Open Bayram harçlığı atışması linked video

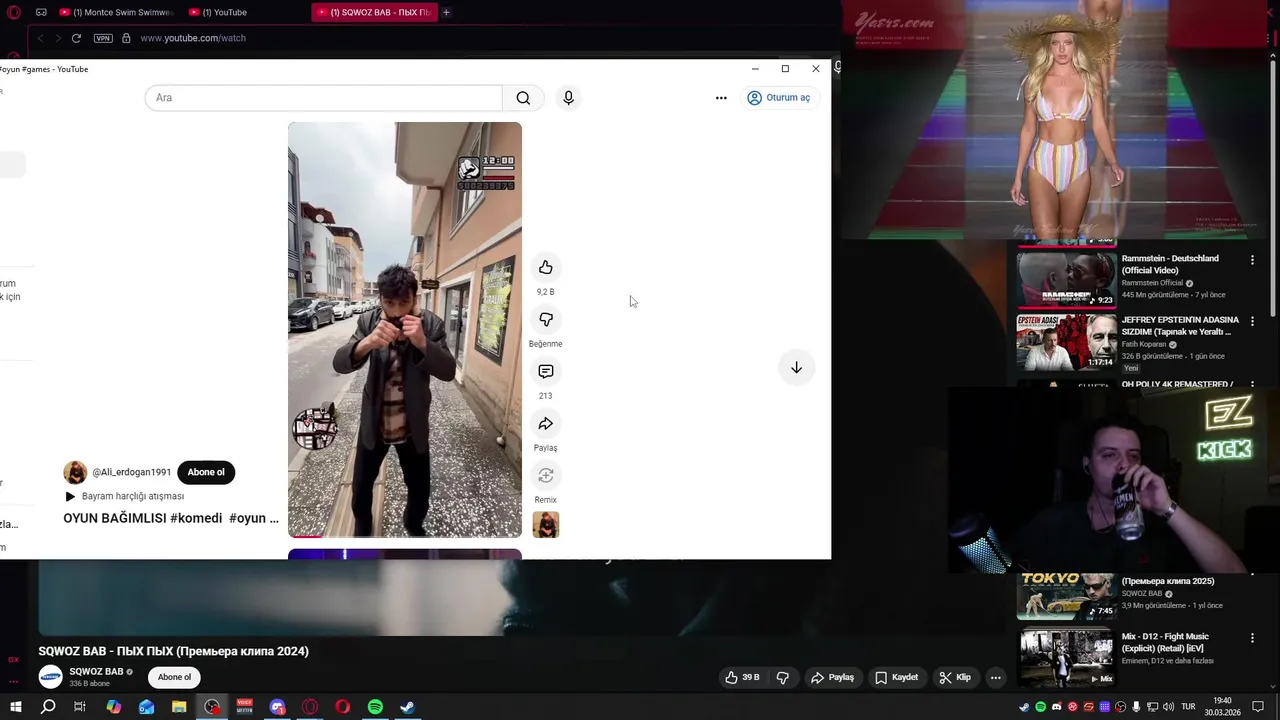pyautogui.click(x=125, y=496)
